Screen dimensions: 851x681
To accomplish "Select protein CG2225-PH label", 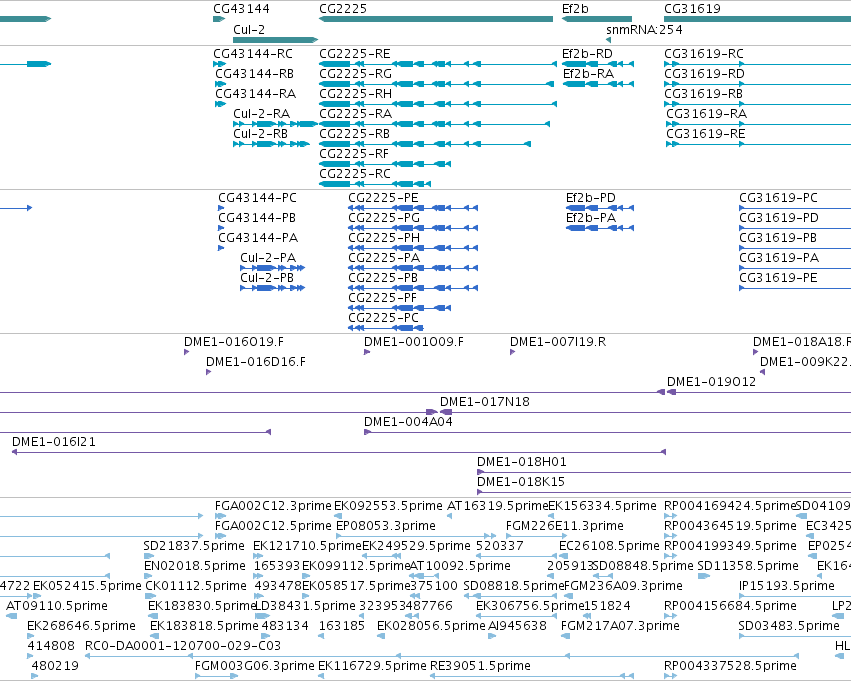I will point(384,238).
